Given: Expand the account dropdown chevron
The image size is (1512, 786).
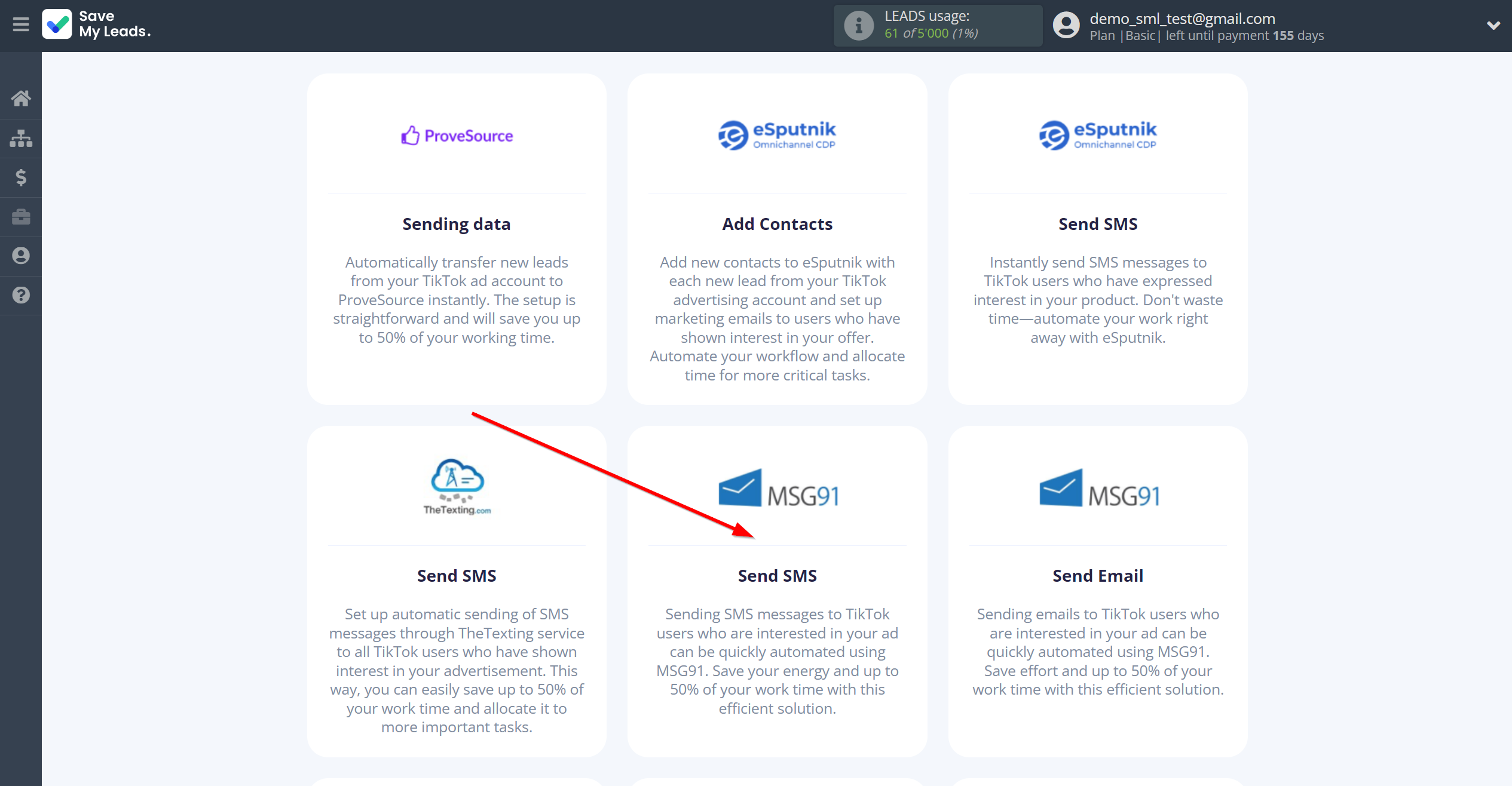Looking at the screenshot, I should click(1493, 26).
